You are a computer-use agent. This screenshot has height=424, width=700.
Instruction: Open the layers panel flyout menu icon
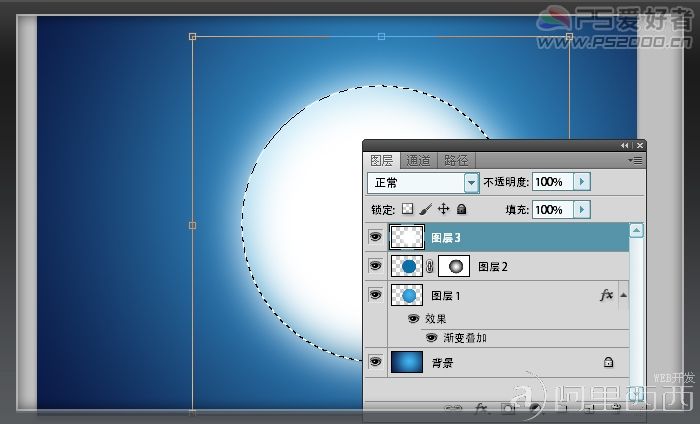click(x=635, y=160)
